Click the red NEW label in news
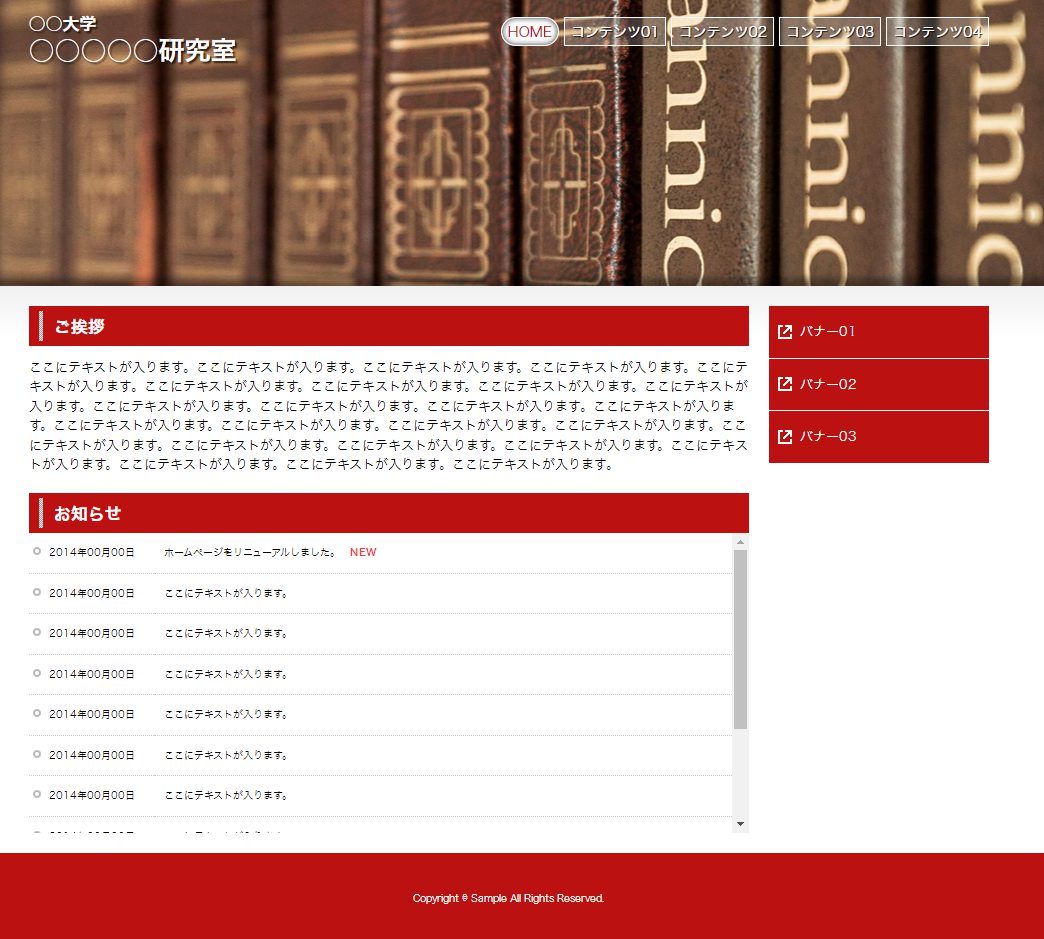This screenshot has height=939, width=1044. [363, 552]
